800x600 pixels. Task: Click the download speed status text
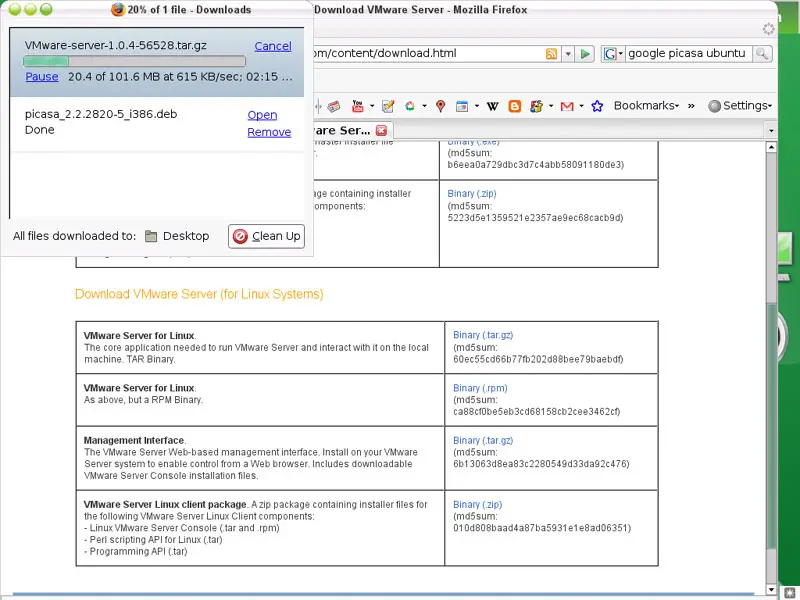coord(180,77)
